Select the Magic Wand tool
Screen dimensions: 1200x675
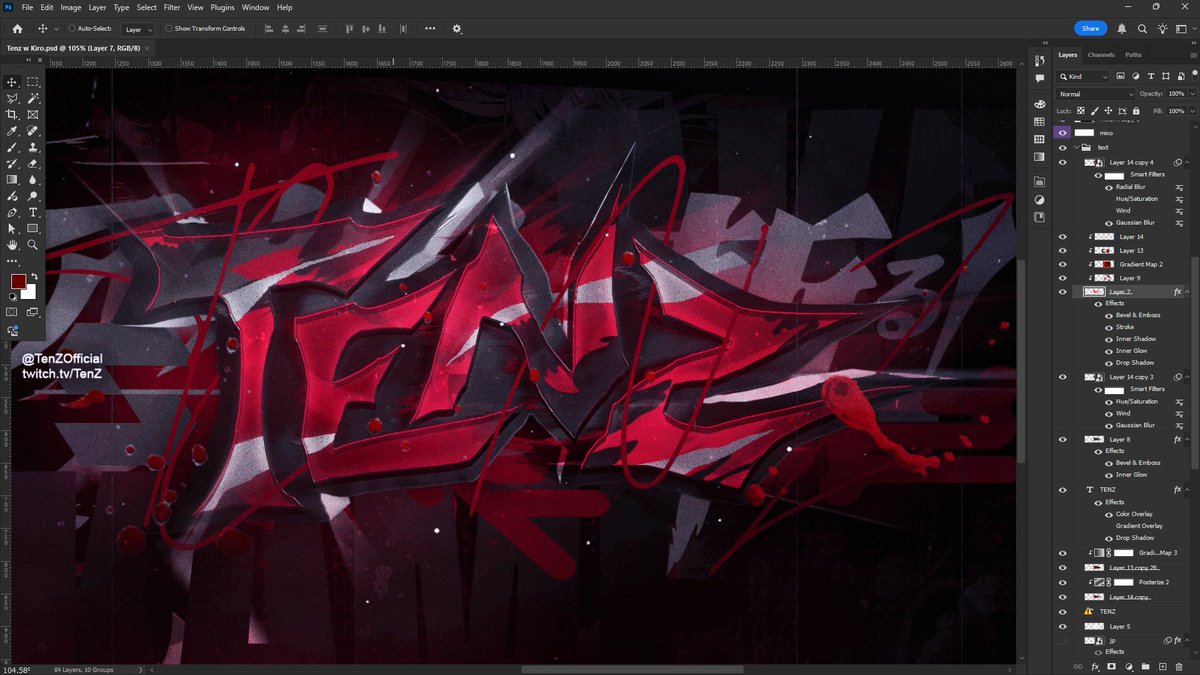pyautogui.click(x=33, y=98)
